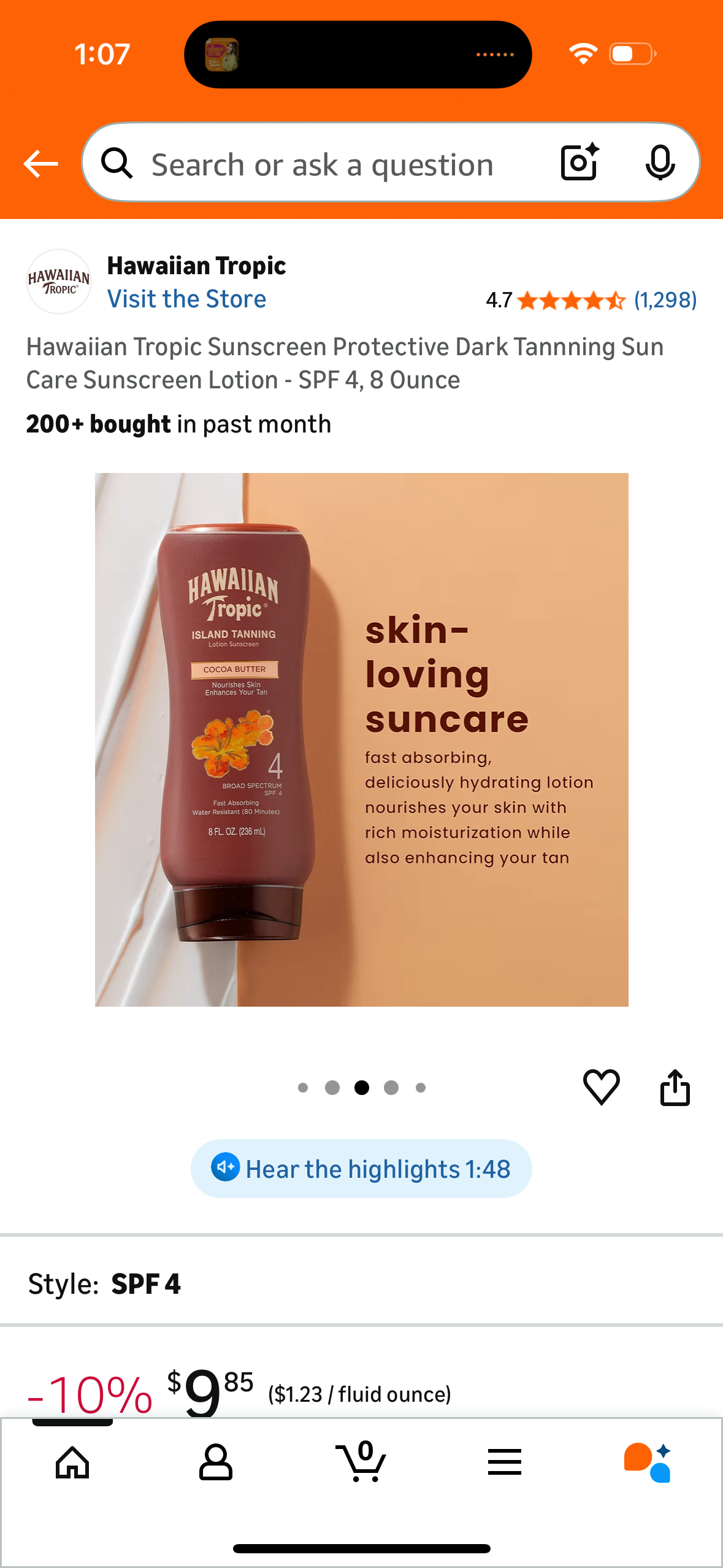
Task: Open the 1,298 reviews count
Action: tap(665, 300)
